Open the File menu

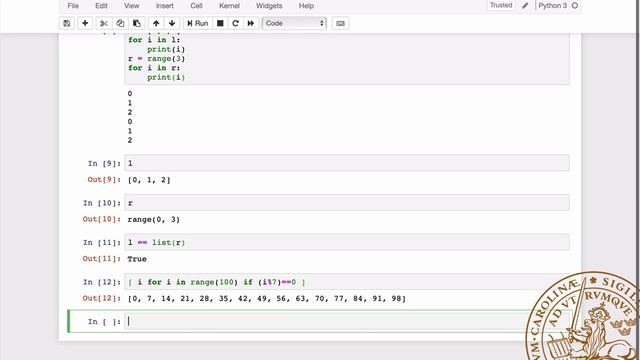pos(73,6)
